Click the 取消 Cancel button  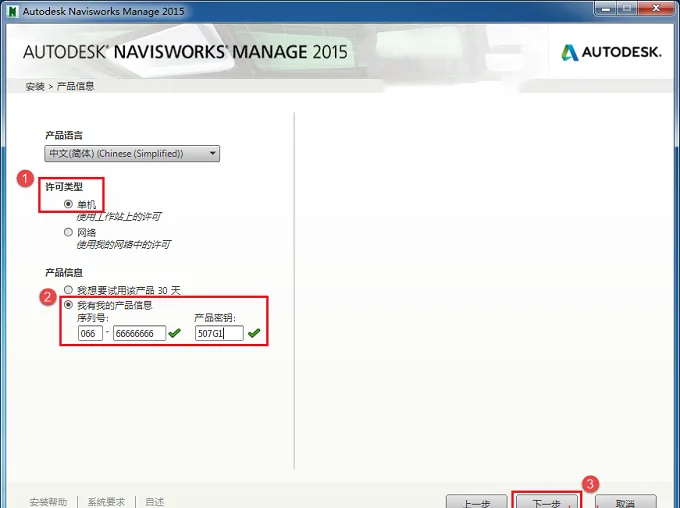pyautogui.click(x=625, y=501)
